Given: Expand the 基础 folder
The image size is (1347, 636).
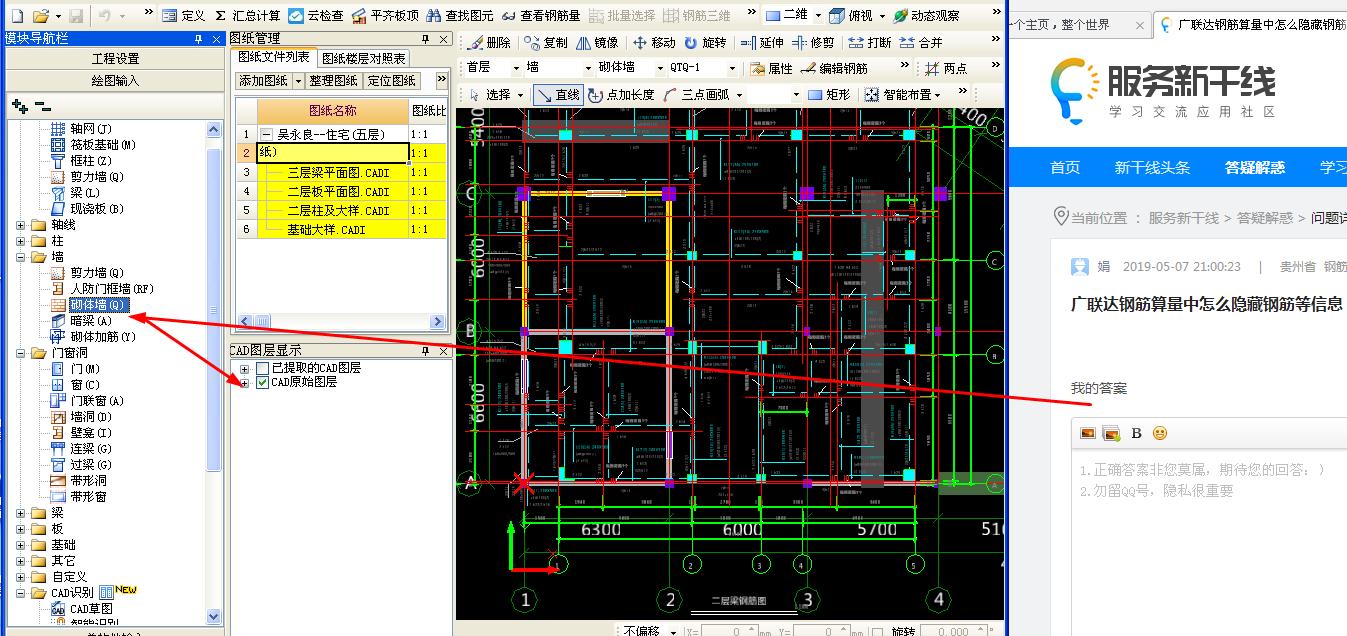Looking at the screenshot, I should tap(21, 545).
